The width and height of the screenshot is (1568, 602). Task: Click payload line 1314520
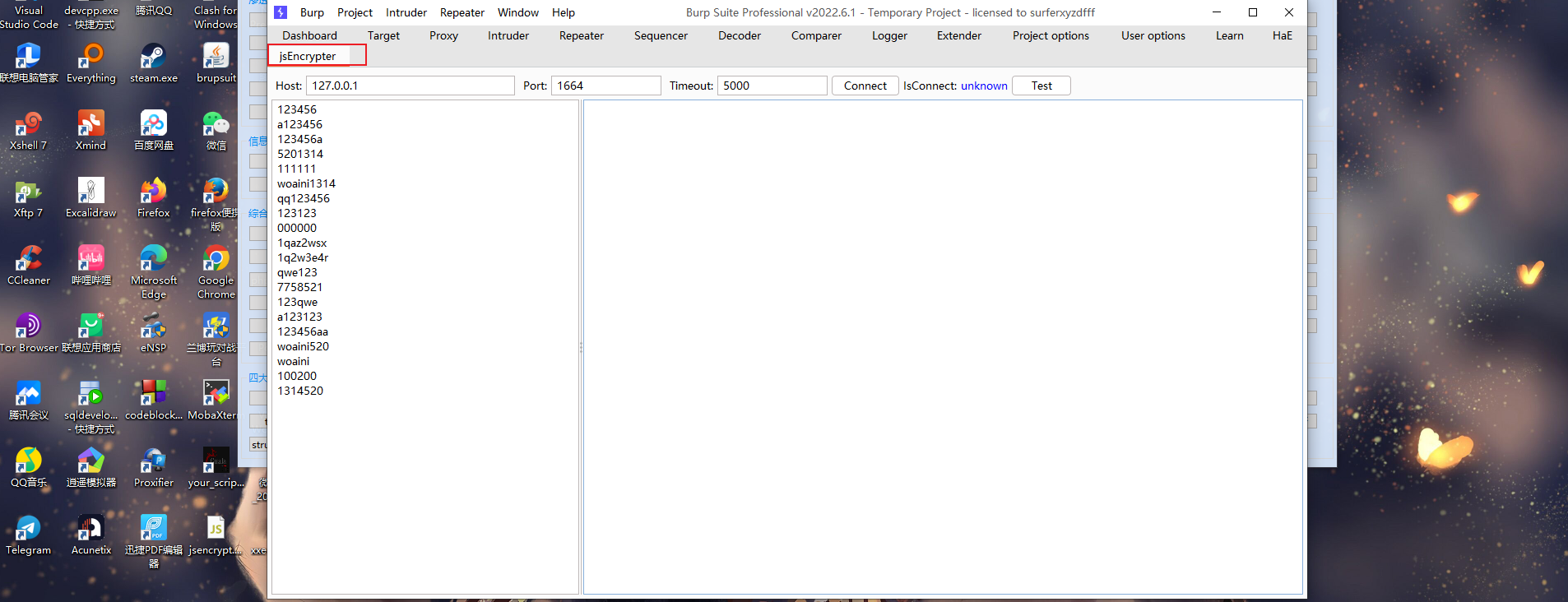pyautogui.click(x=300, y=391)
